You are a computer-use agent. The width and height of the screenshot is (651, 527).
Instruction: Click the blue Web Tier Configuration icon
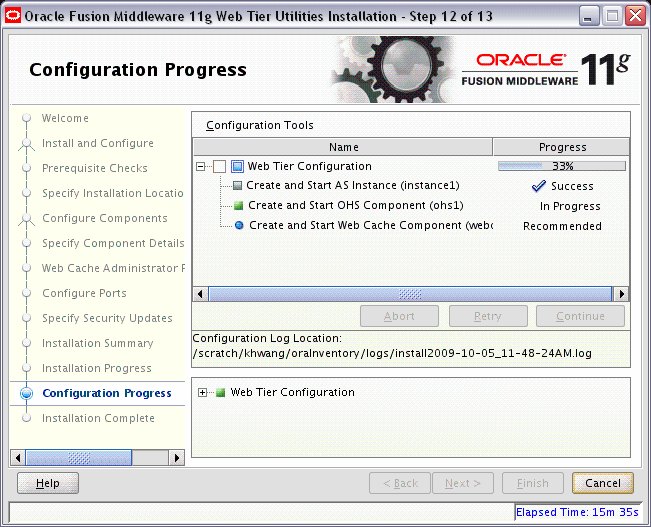pos(237,167)
